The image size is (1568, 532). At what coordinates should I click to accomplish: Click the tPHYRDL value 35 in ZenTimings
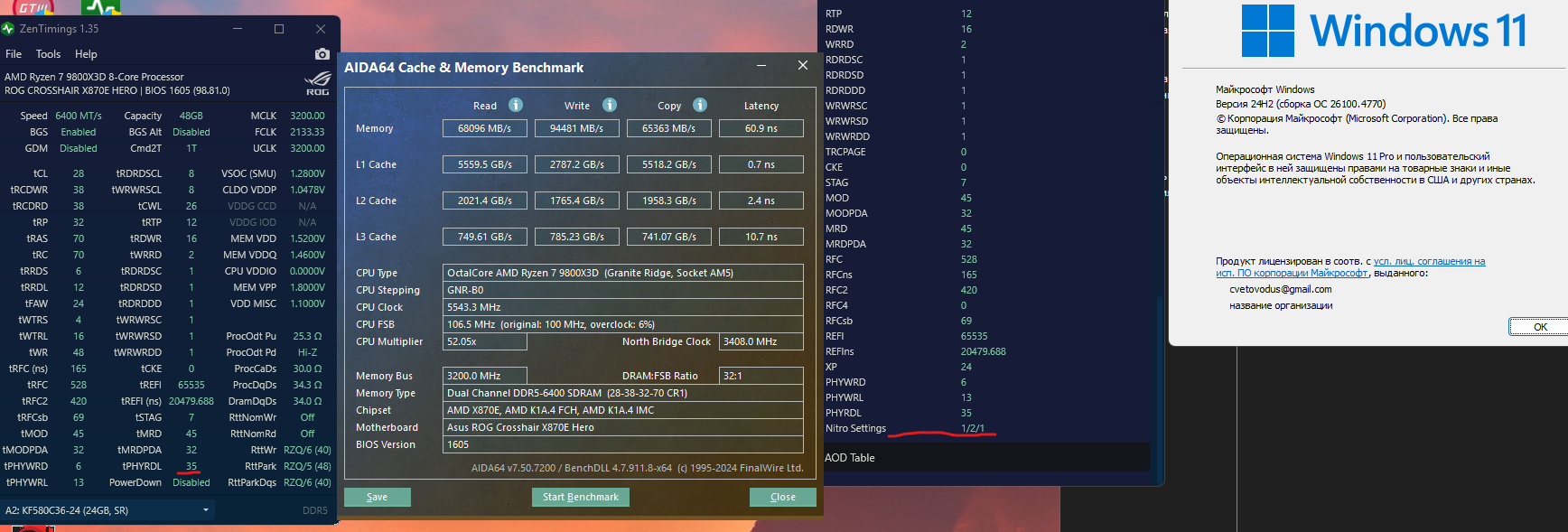[x=191, y=466]
